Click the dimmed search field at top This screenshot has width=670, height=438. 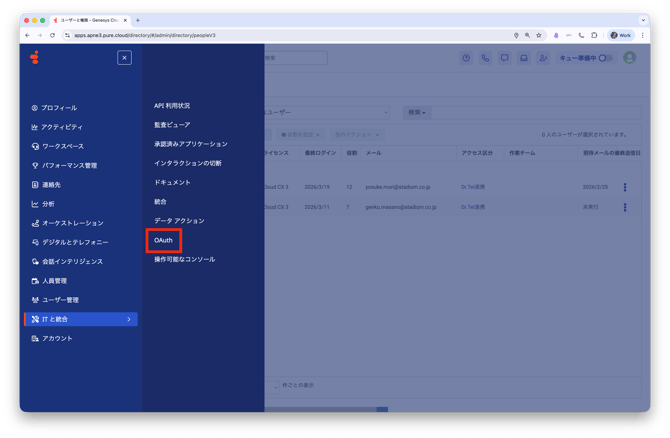(296, 58)
